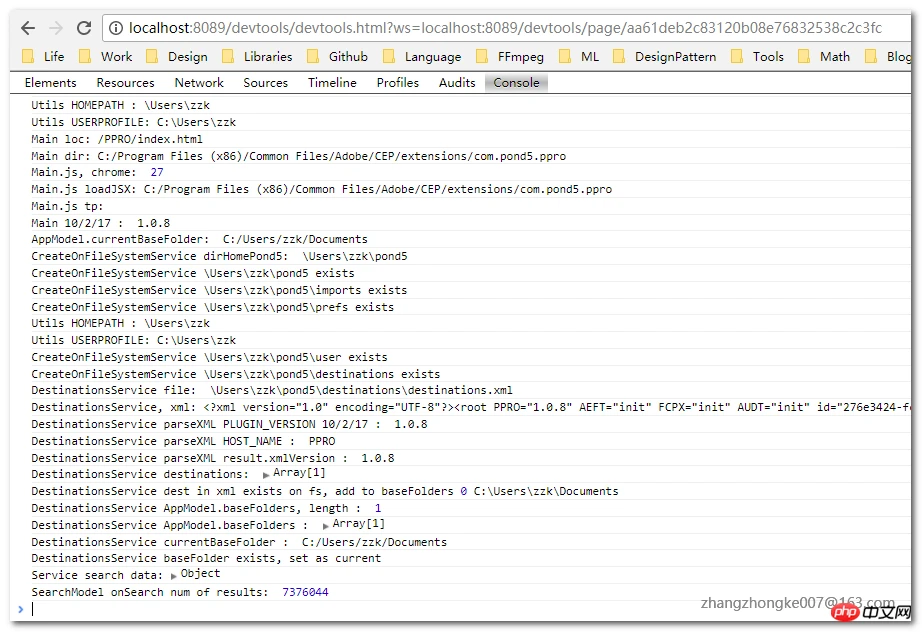The height and width of the screenshot is (632, 922).
Task: Click the 'pond5\imports exists' log line
Action: [x=219, y=290]
